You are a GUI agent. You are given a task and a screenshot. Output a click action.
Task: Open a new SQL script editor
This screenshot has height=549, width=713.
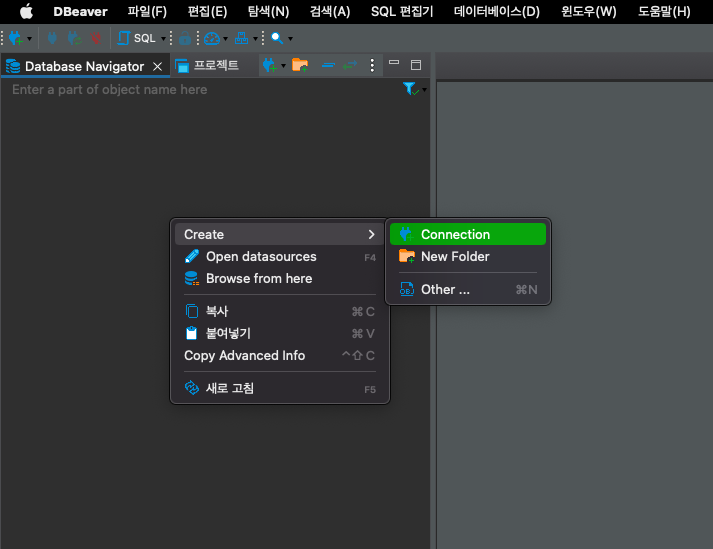pos(136,38)
